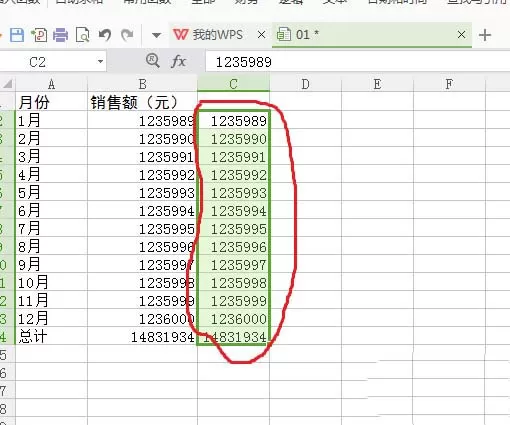Click column B cell with 1235994
The width and height of the screenshot is (510, 425).
pyautogui.click(x=142, y=210)
